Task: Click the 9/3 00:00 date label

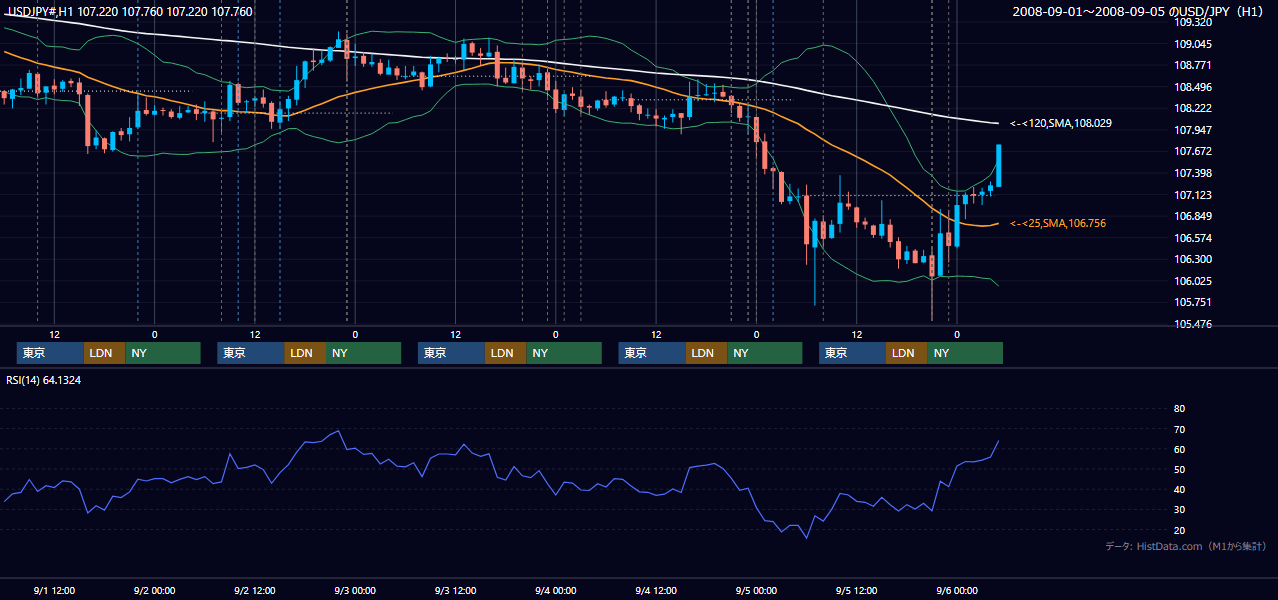Action: click(x=355, y=590)
